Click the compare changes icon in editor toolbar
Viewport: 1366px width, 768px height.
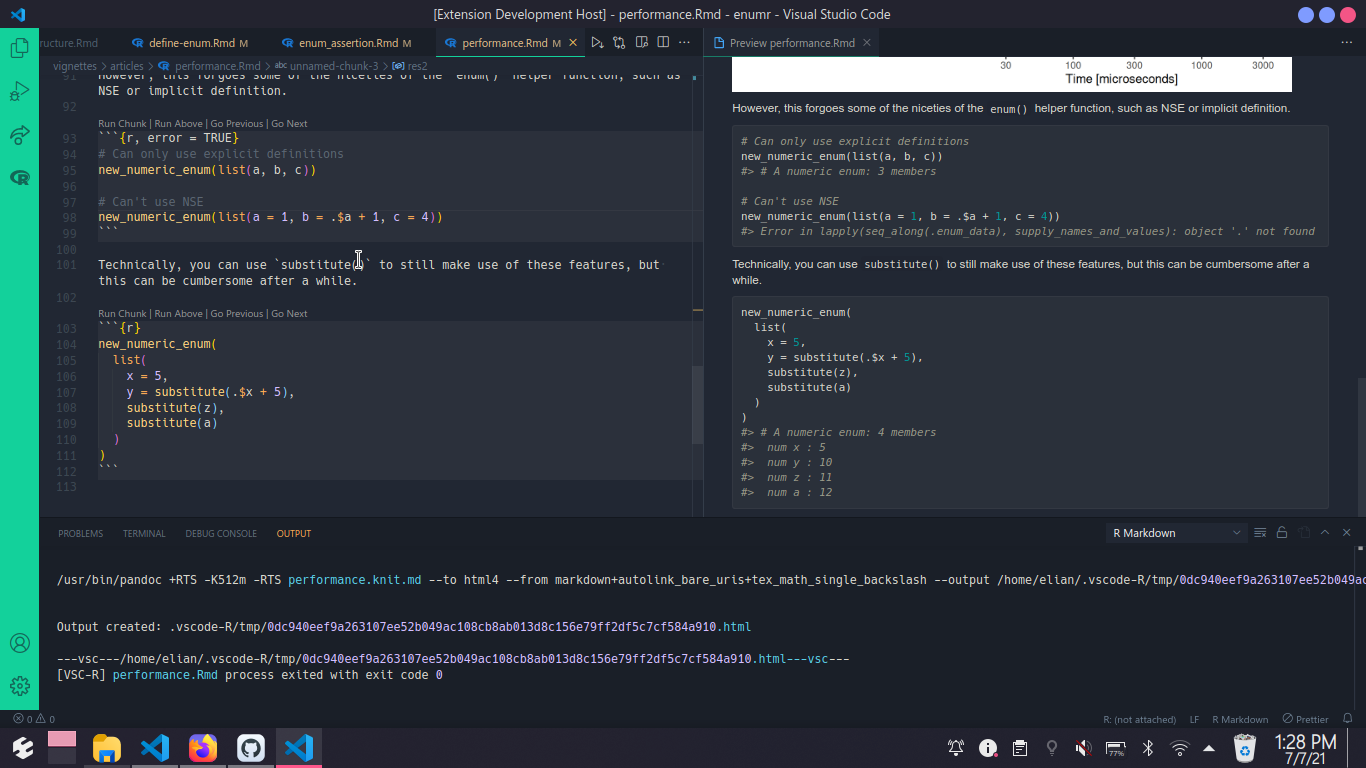[619, 43]
